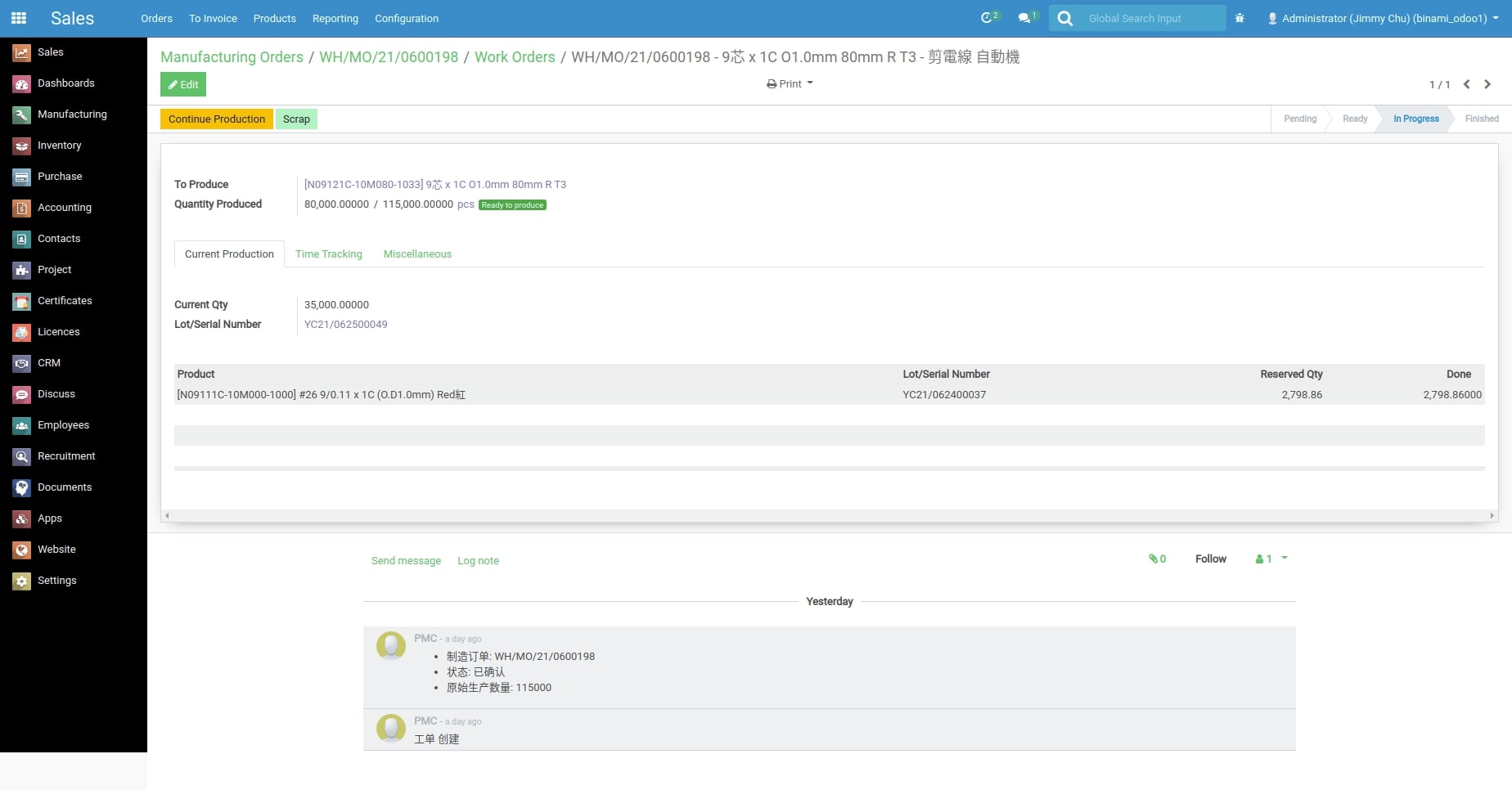This screenshot has height=790, width=1512.
Task: Go to next record arrow
Action: tap(1487, 84)
